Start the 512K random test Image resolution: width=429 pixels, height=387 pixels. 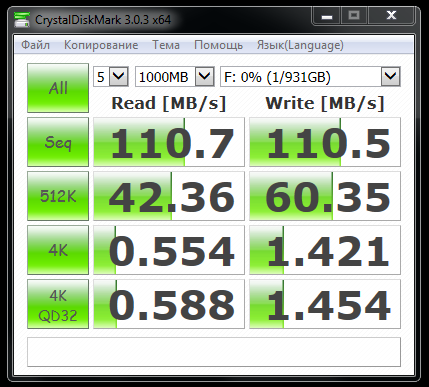[58, 196]
